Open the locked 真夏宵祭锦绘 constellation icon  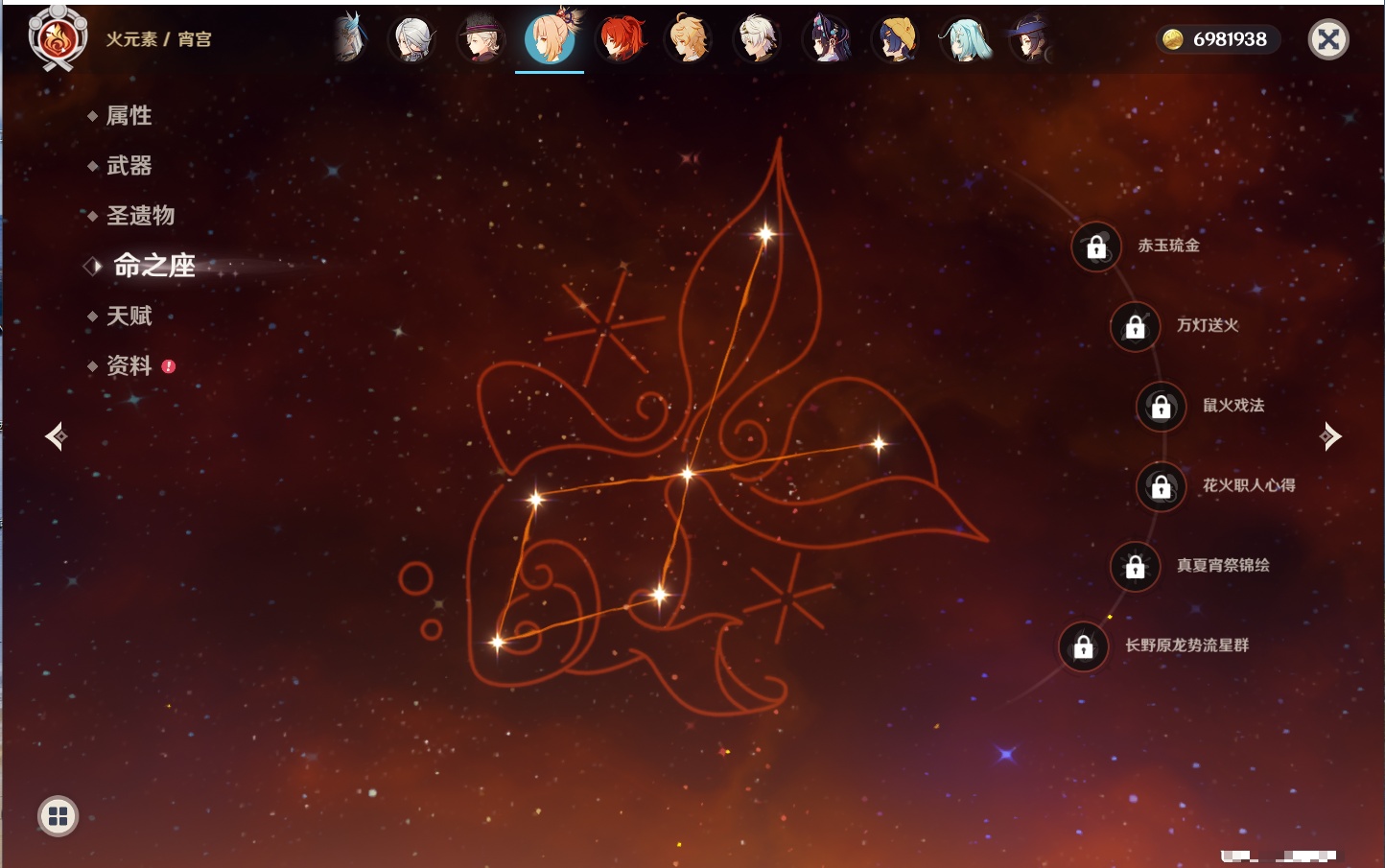(1136, 566)
